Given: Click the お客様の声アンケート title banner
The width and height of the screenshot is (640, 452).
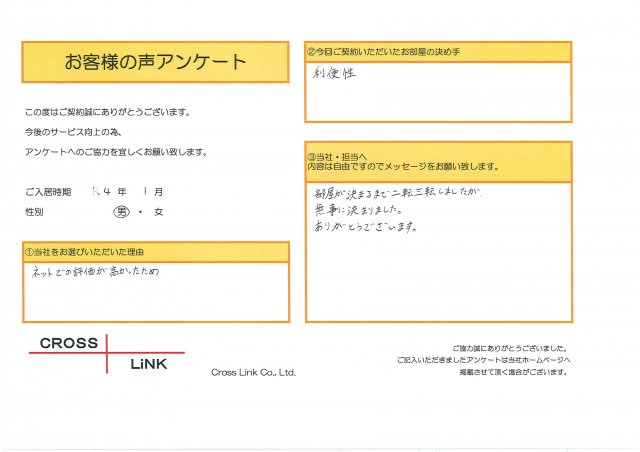Looking at the screenshot, I should pyautogui.click(x=155, y=61).
